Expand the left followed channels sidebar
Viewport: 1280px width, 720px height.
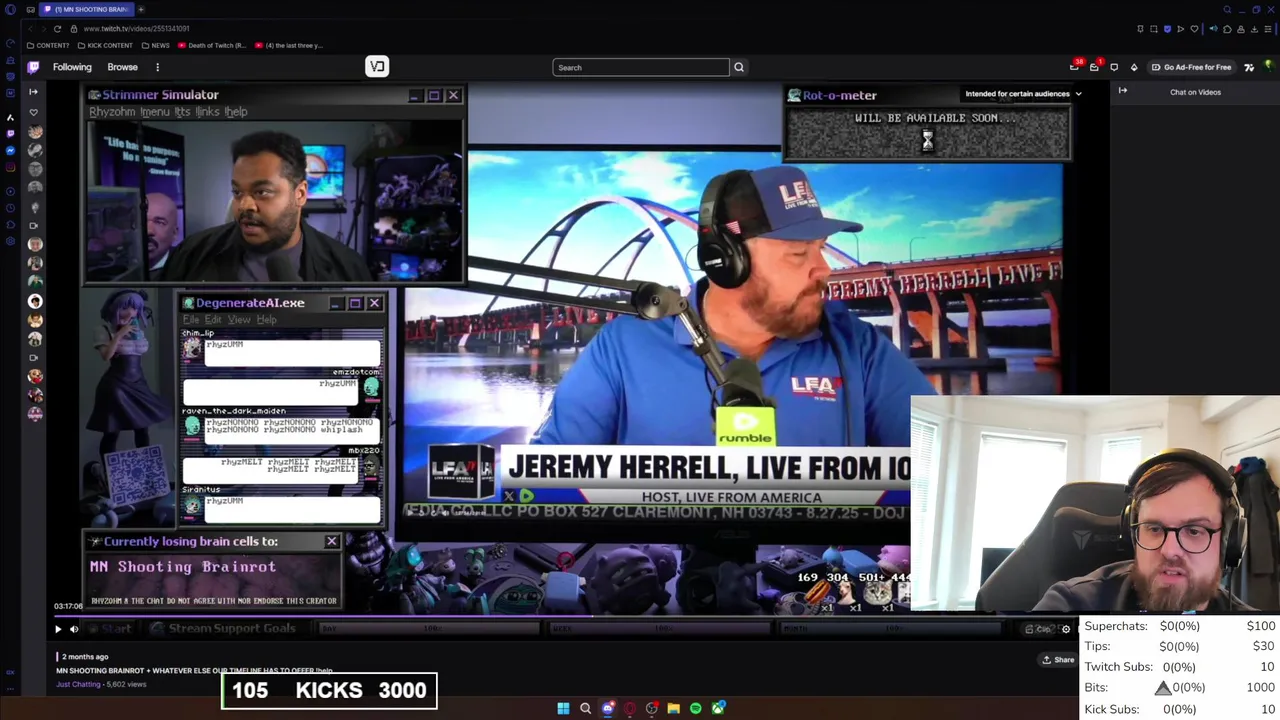(33, 92)
